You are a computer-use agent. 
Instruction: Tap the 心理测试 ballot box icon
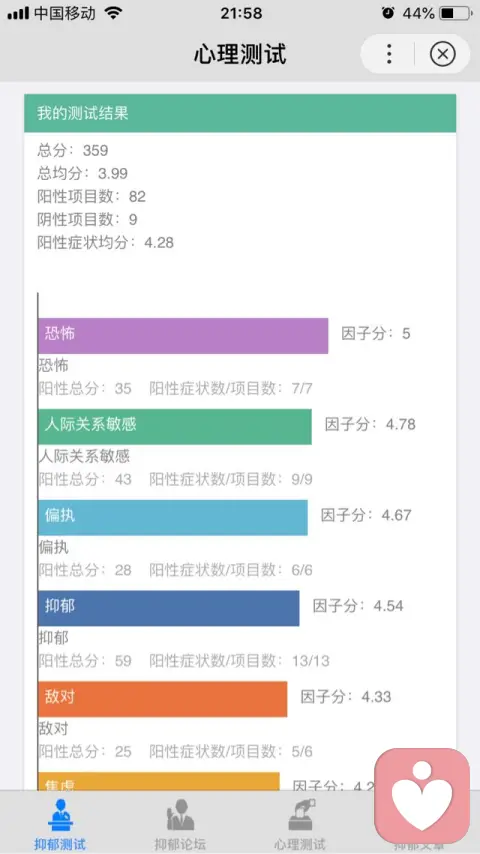pyautogui.click(x=301, y=815)
